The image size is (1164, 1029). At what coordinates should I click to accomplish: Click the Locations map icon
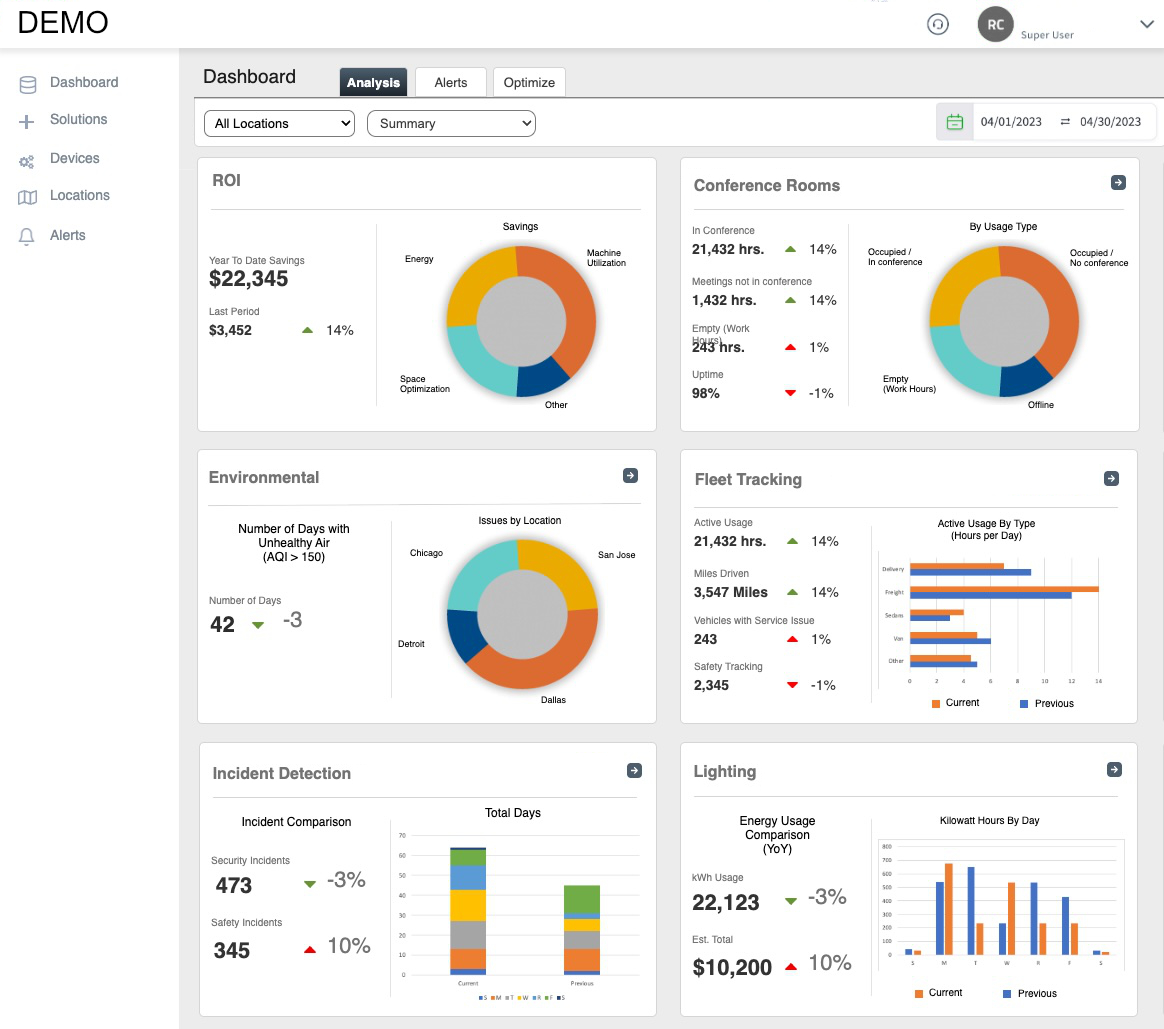tap(27, 197)
